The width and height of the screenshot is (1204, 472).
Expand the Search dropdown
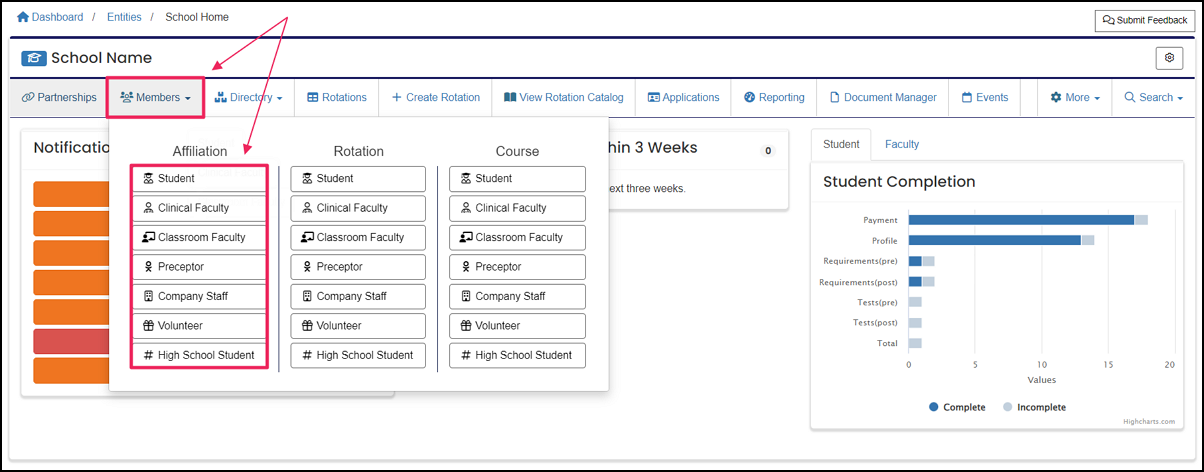[x=1154, y=97]
